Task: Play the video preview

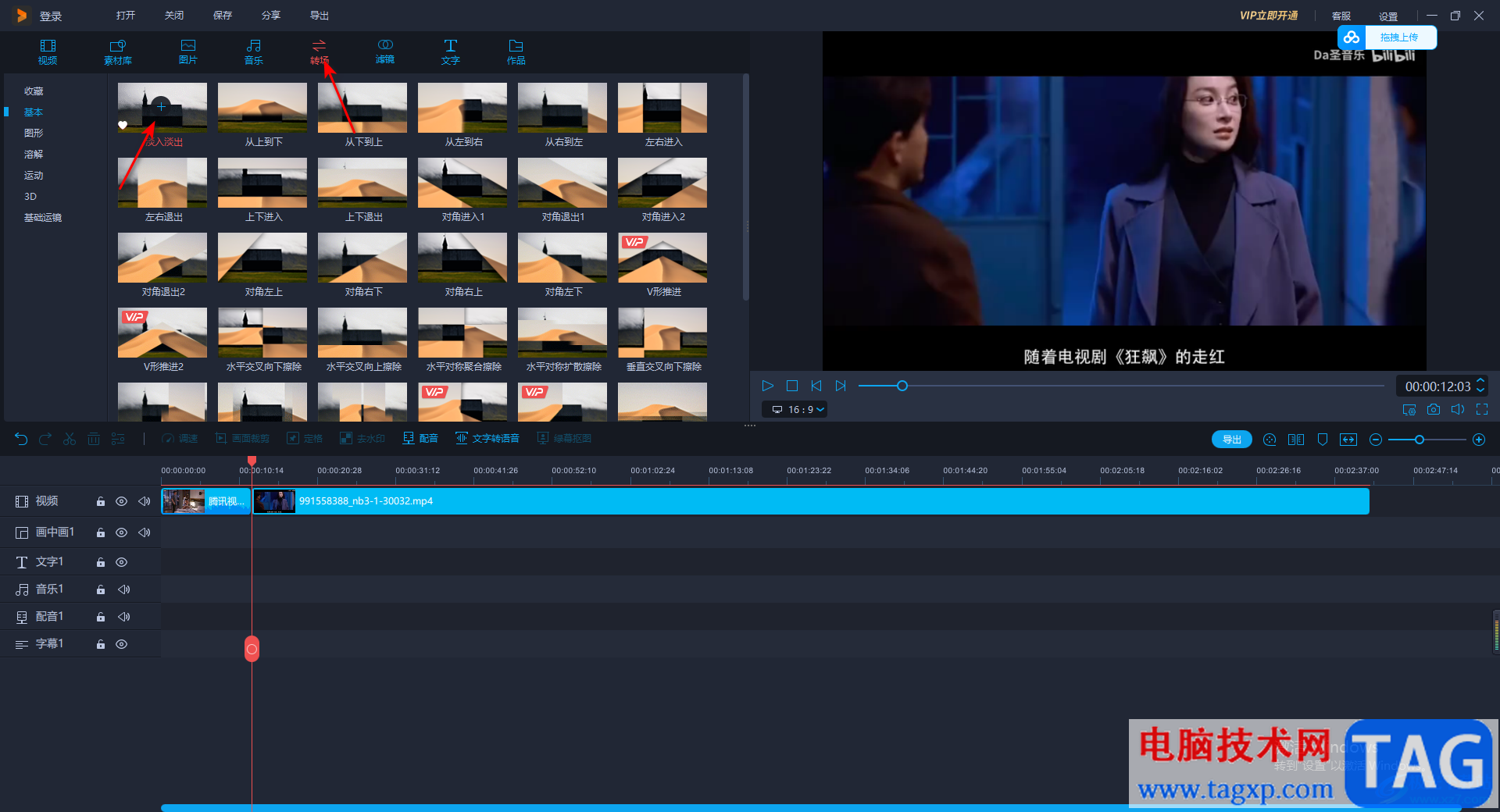Action: click(767, 386)
